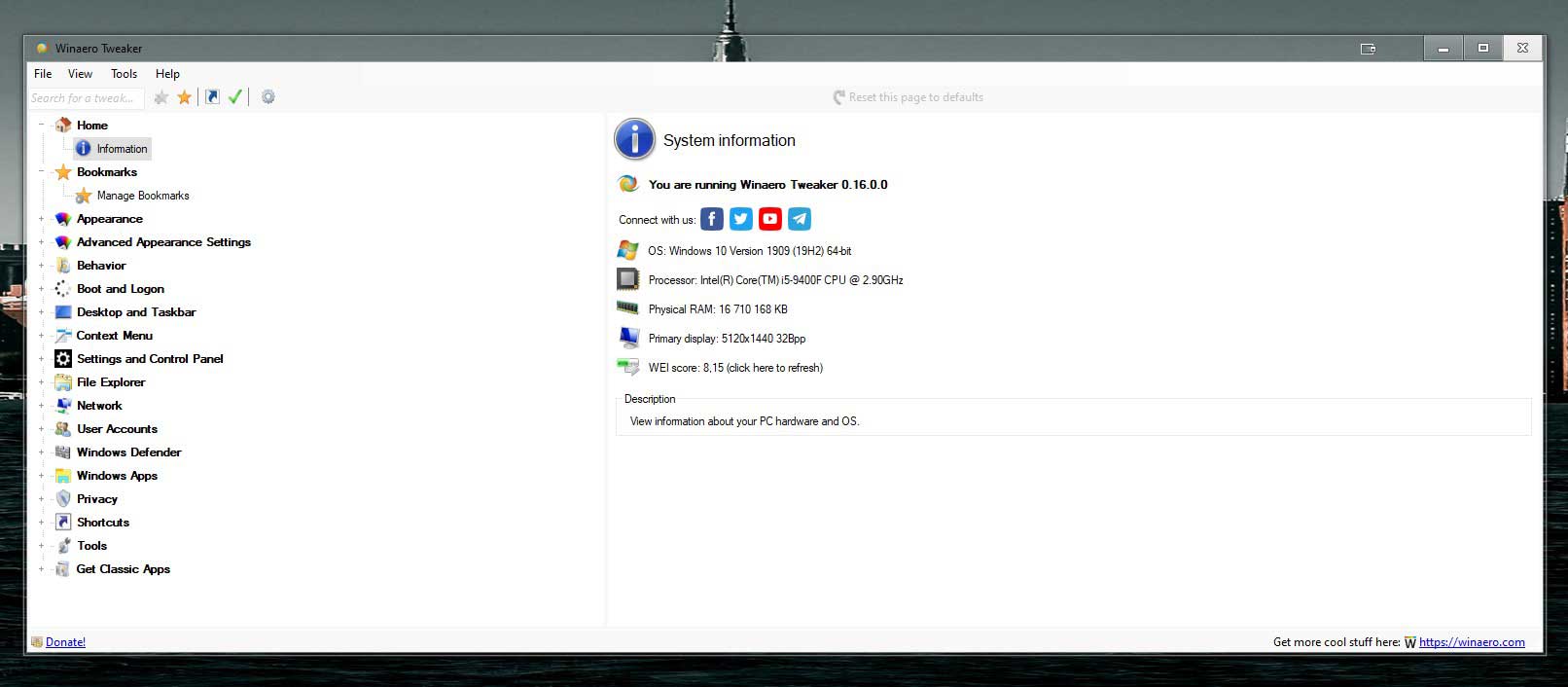
Task: Click the Boot and Logon spinner icon
Action: pyautogui.click(x=63, y=289)
